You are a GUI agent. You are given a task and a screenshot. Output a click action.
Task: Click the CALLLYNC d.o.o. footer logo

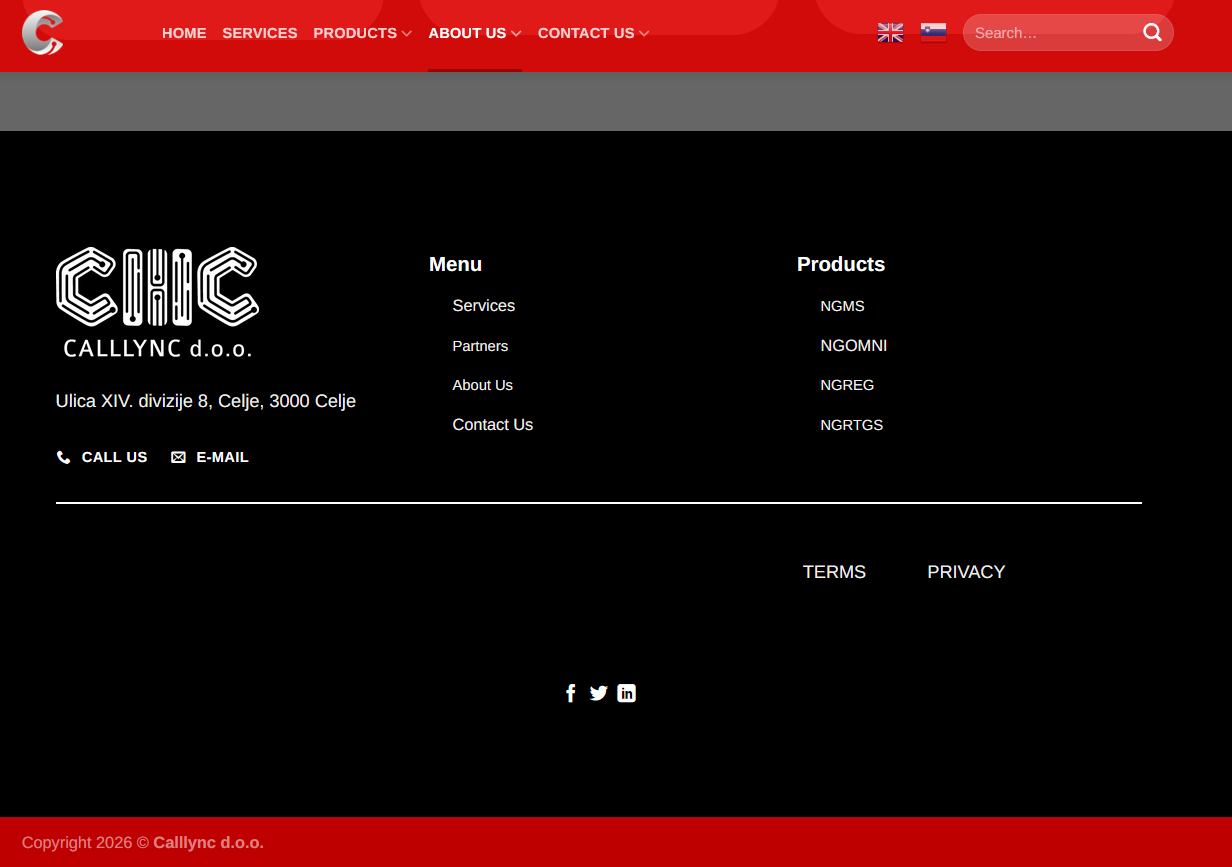(157, 302)
